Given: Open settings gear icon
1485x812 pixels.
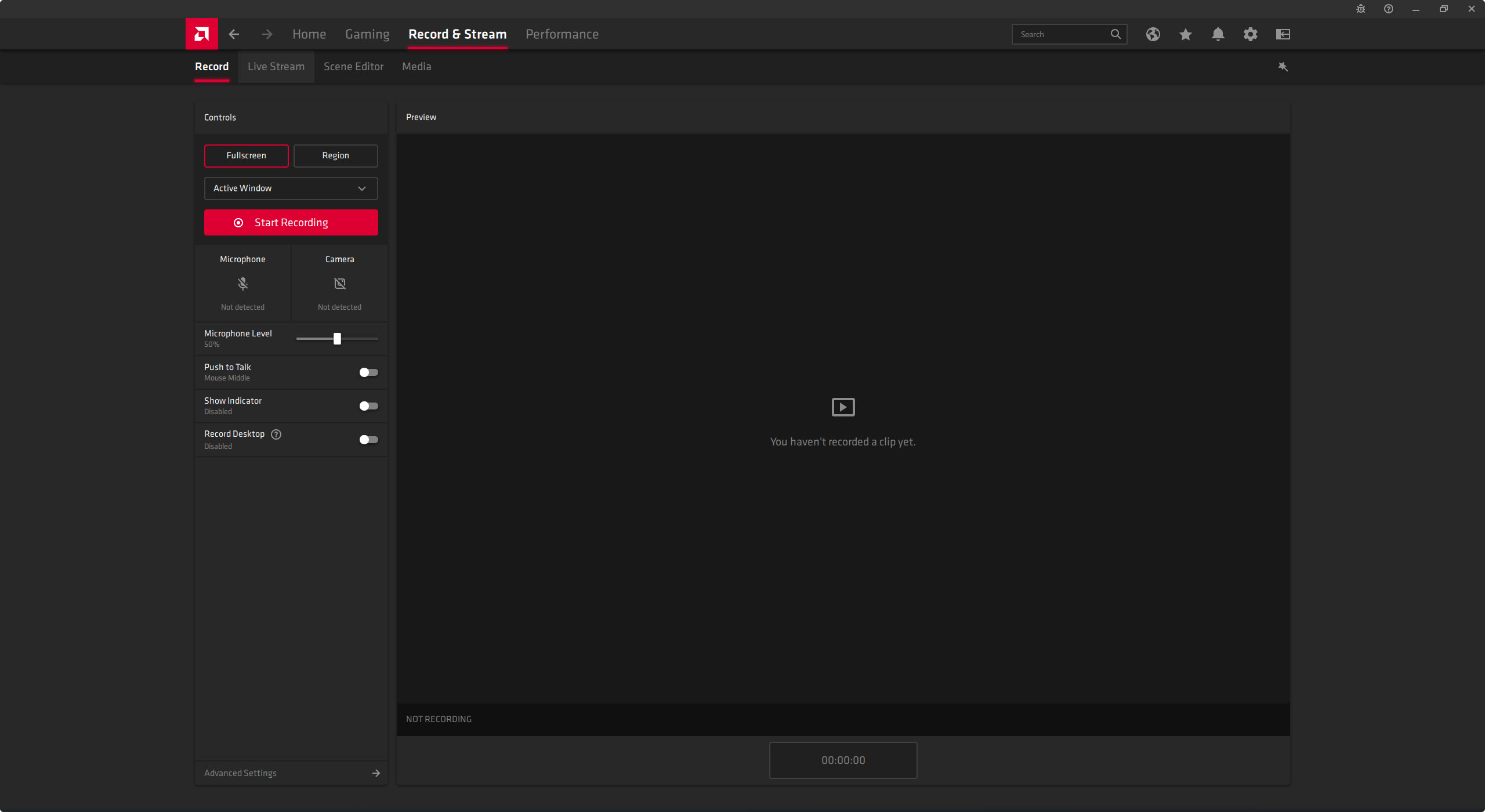Looking at the screenshot, I should [x=1251, y=34].
